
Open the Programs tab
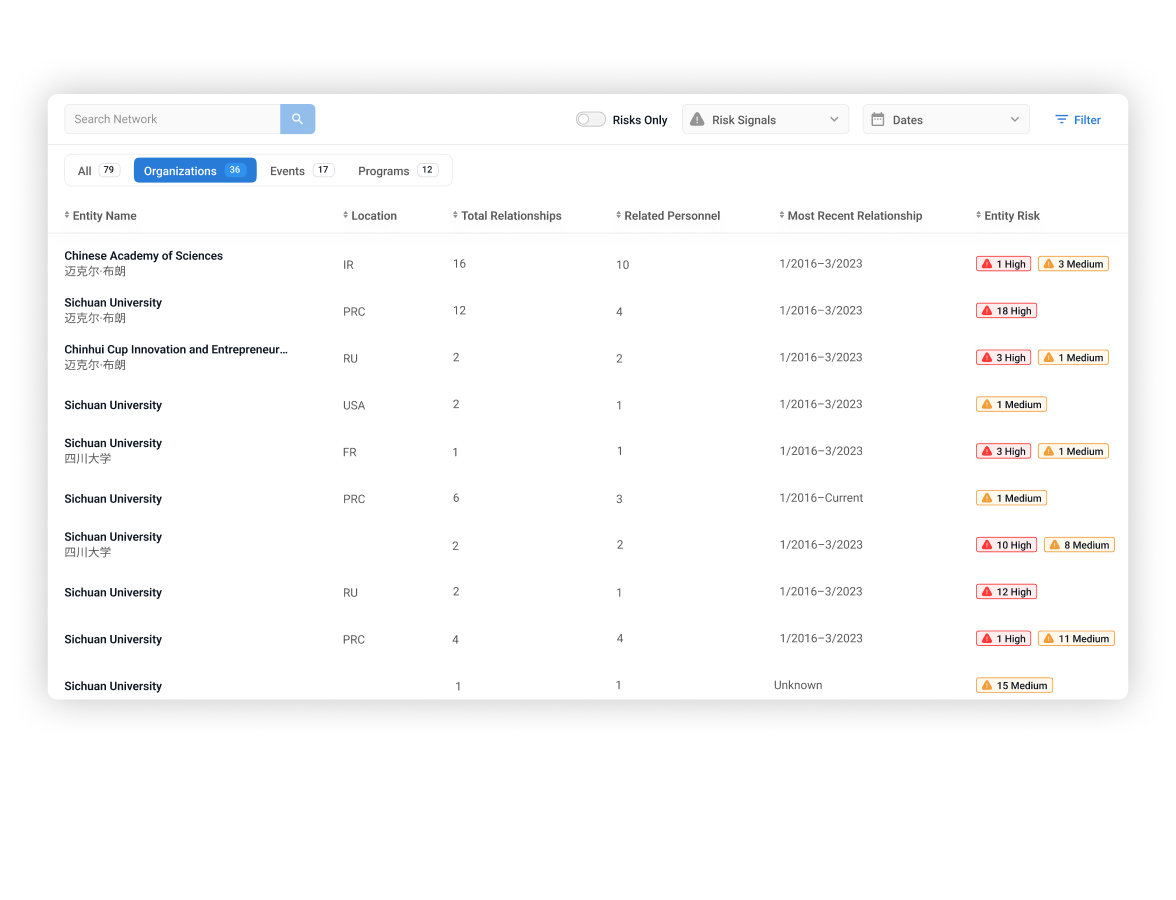tap(397, 171)
